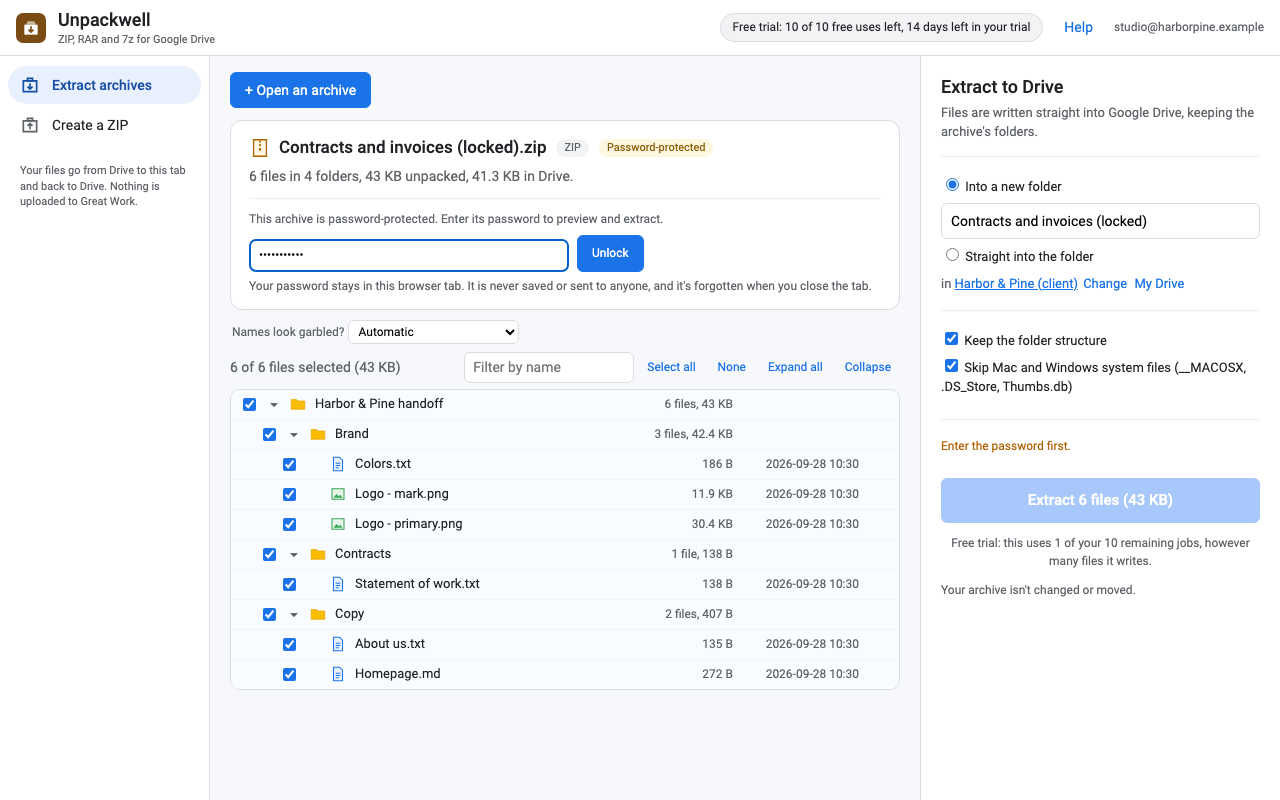The image size is (1280, 800).
Task: Click the Select all link
Action: click(x=671, y=367)
